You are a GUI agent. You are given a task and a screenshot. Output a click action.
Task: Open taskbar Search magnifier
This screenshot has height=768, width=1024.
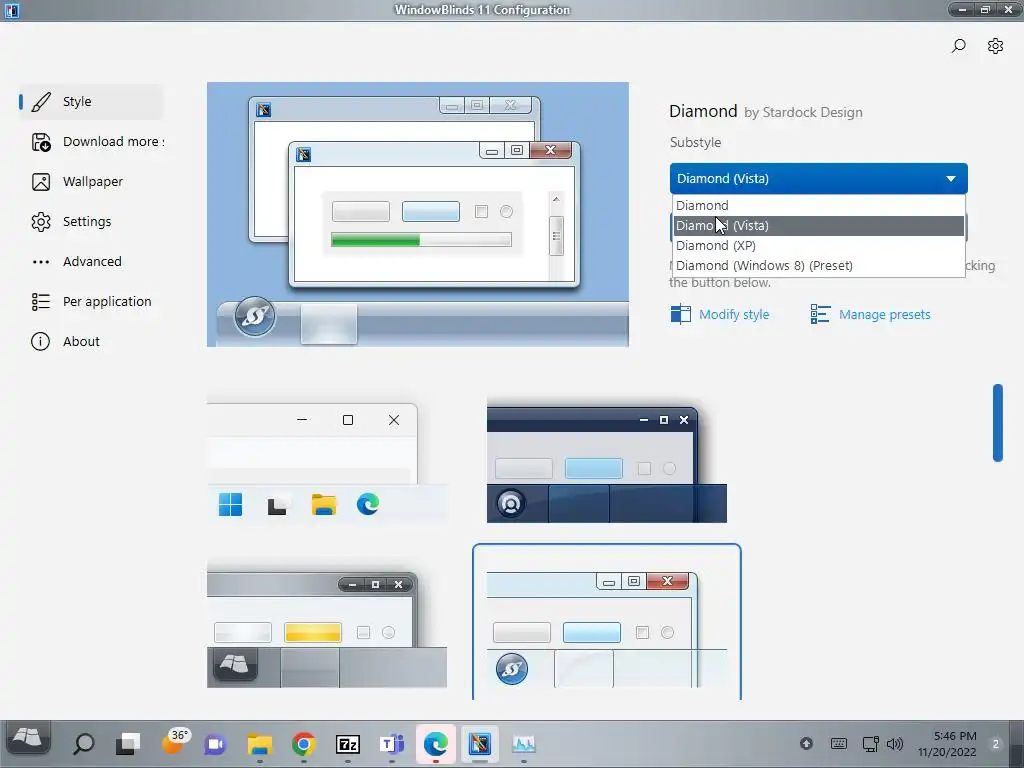click(84, 744)
